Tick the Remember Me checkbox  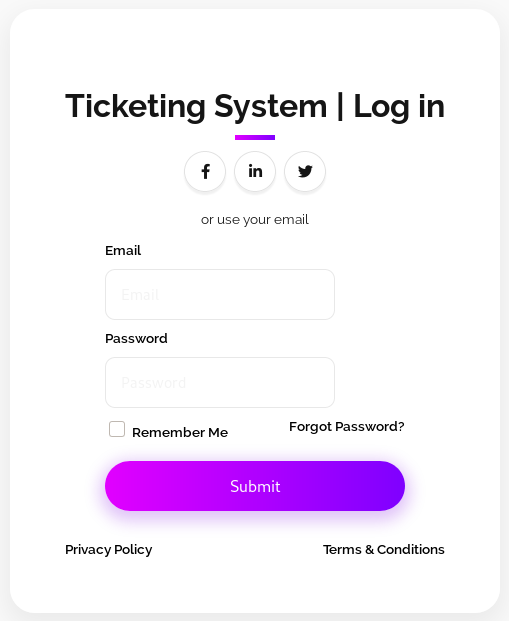pos(117,429)
